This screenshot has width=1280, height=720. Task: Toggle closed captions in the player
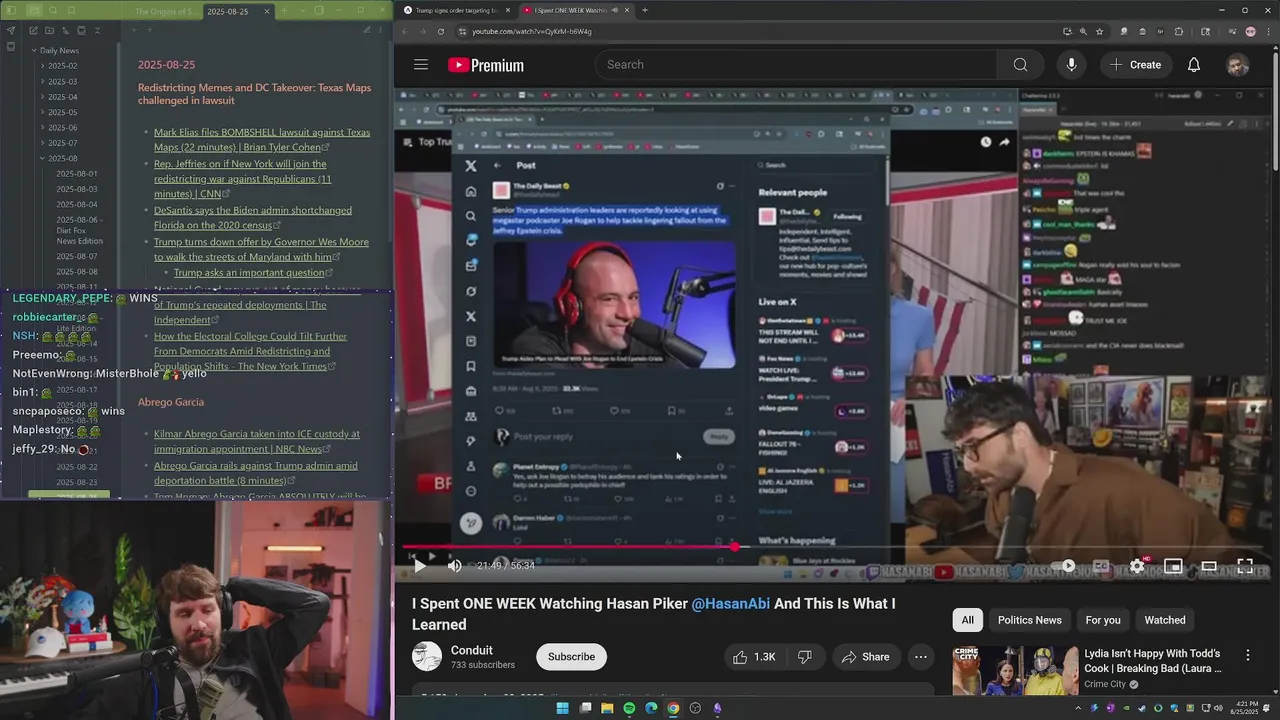(x=1101, y=566)
